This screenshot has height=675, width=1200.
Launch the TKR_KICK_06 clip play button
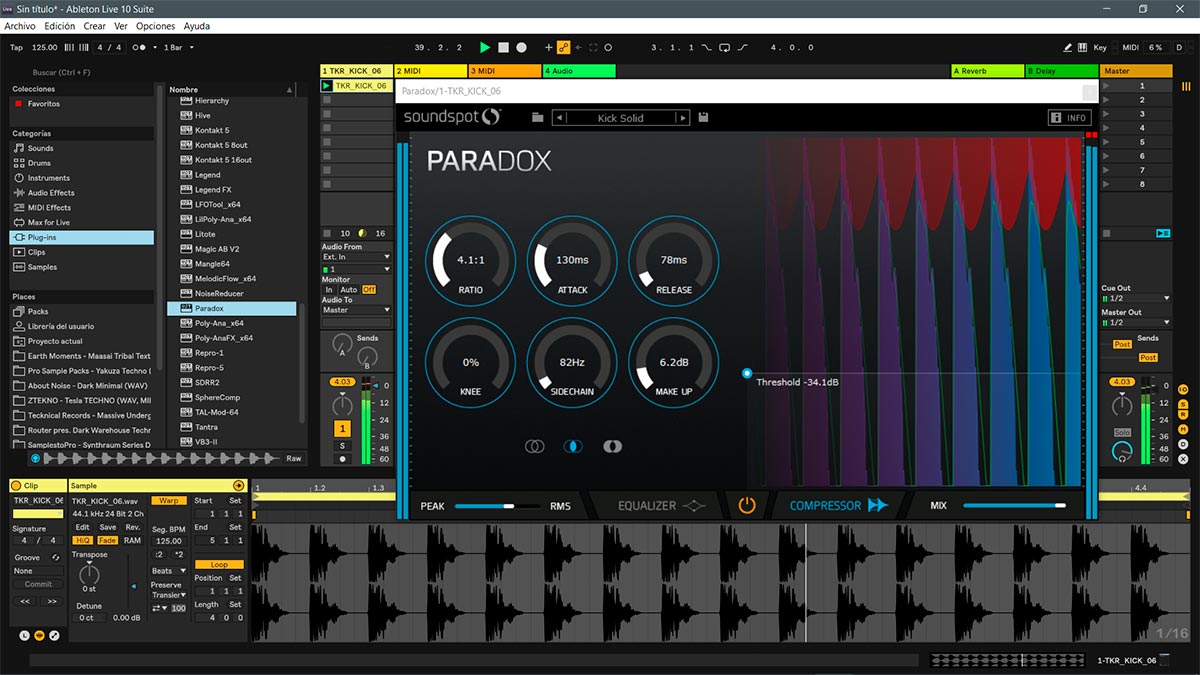point(327,86)
